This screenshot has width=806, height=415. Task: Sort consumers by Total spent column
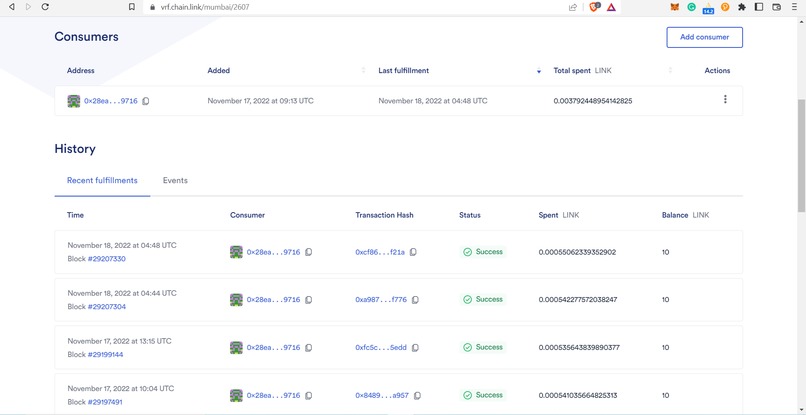[x=670, y=70]
